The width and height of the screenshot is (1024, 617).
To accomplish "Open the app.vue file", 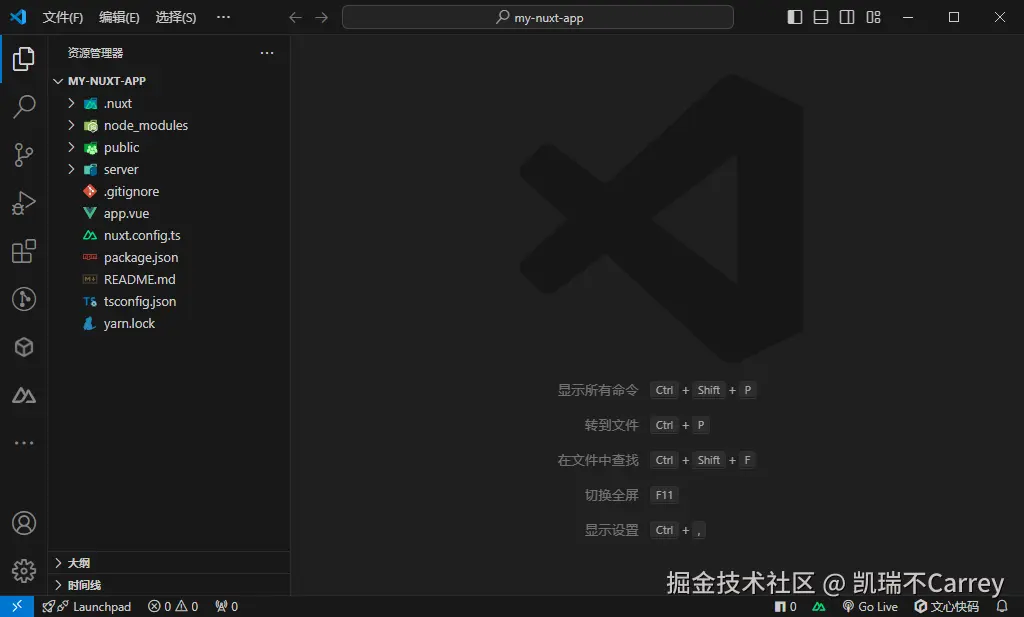I will pyautogui.click(x=169, y=214).
